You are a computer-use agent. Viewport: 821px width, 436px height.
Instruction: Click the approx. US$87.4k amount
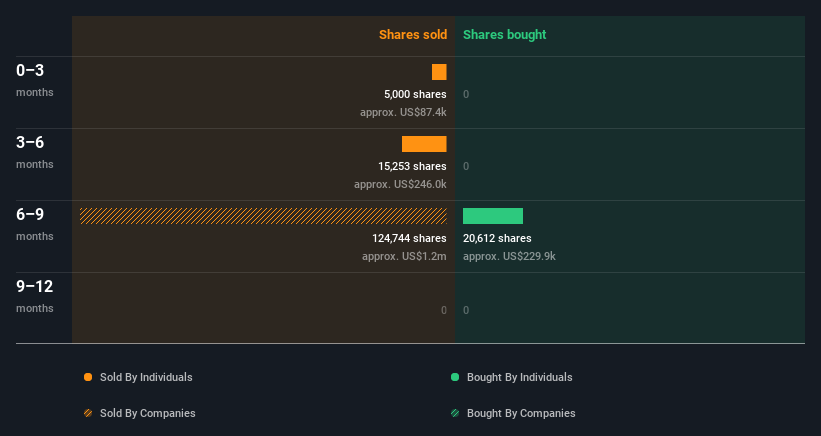coord(403,113)
